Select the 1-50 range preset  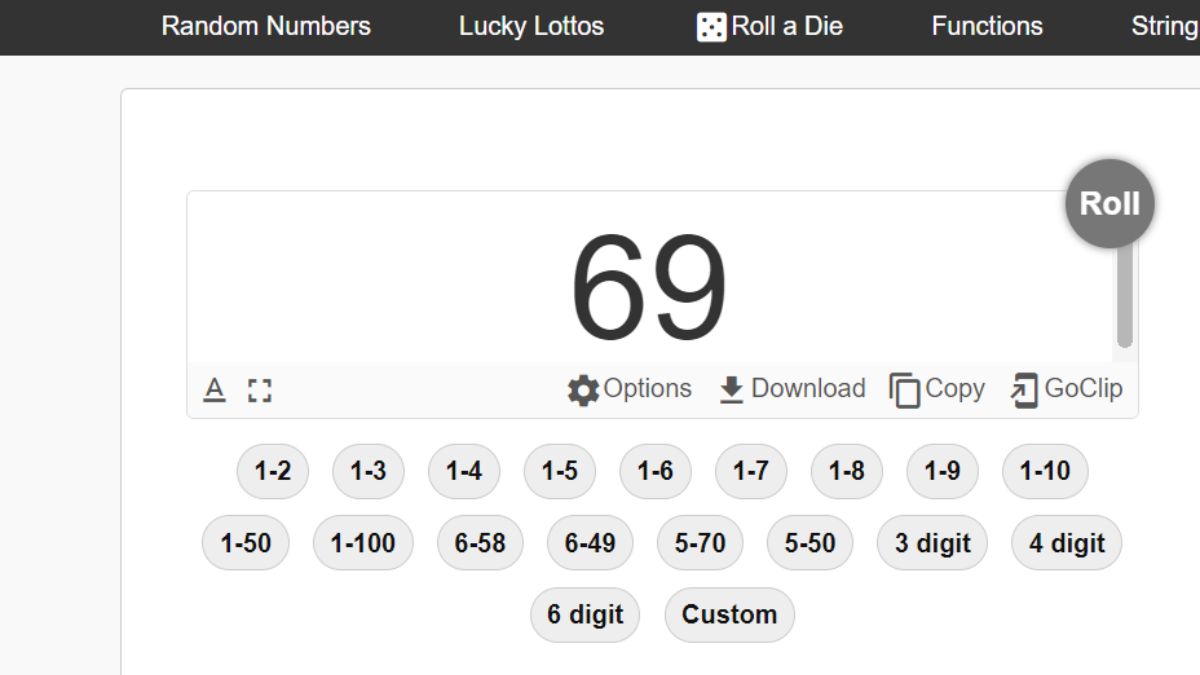246,543
